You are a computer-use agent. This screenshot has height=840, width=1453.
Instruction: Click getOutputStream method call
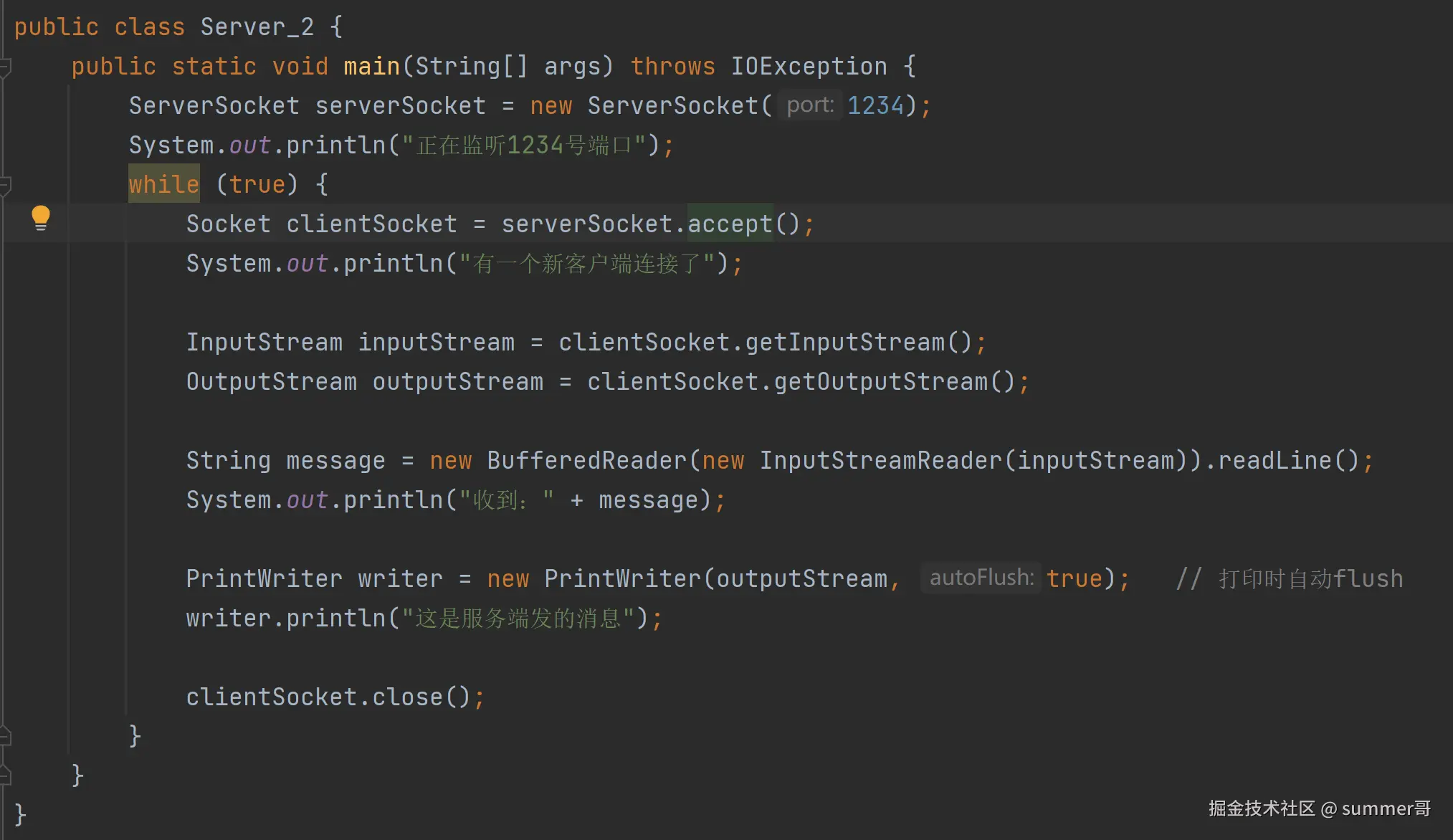[880, 381]
